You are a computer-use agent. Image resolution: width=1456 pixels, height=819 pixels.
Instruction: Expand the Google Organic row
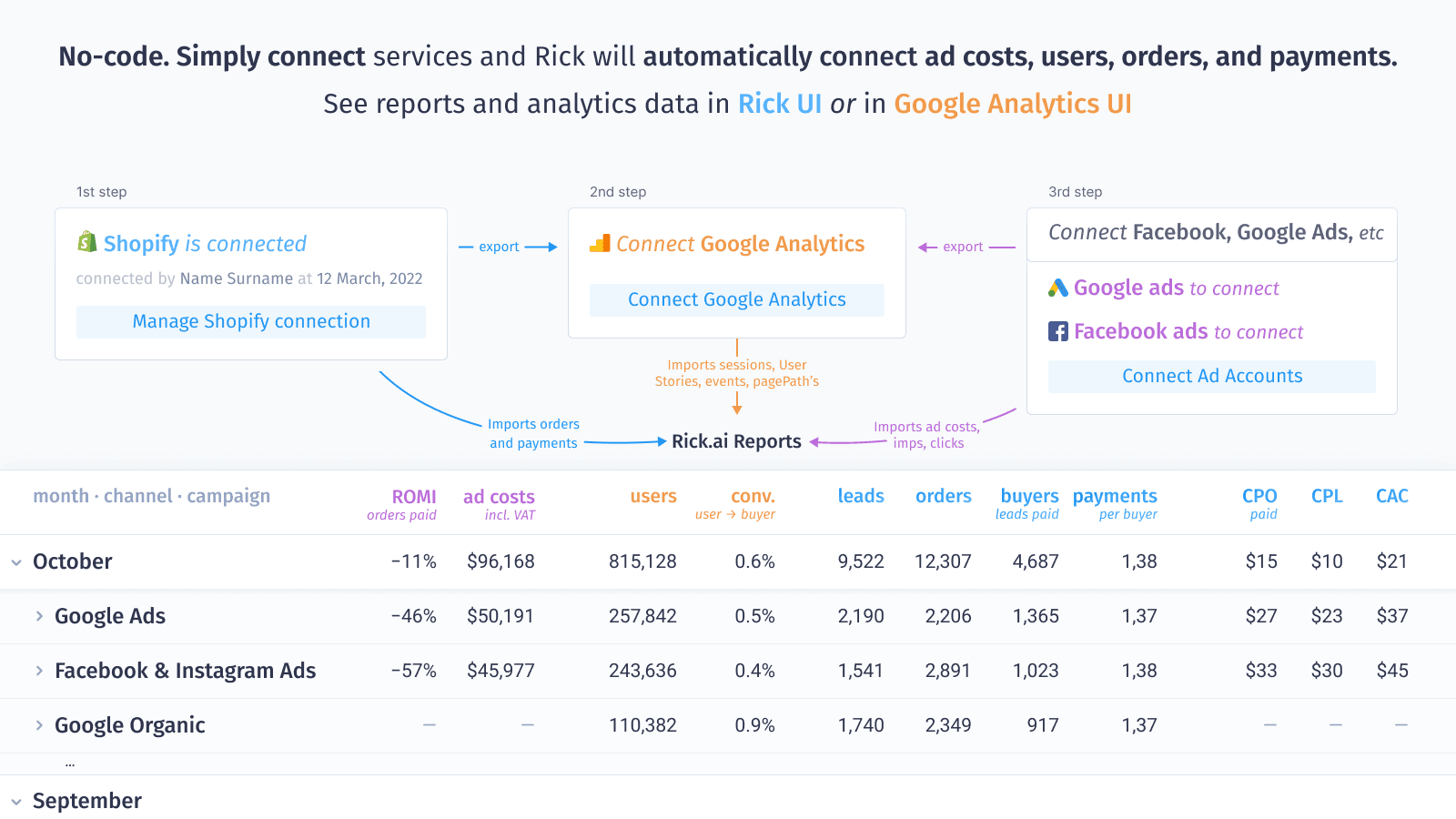click(x=39, y=725)
